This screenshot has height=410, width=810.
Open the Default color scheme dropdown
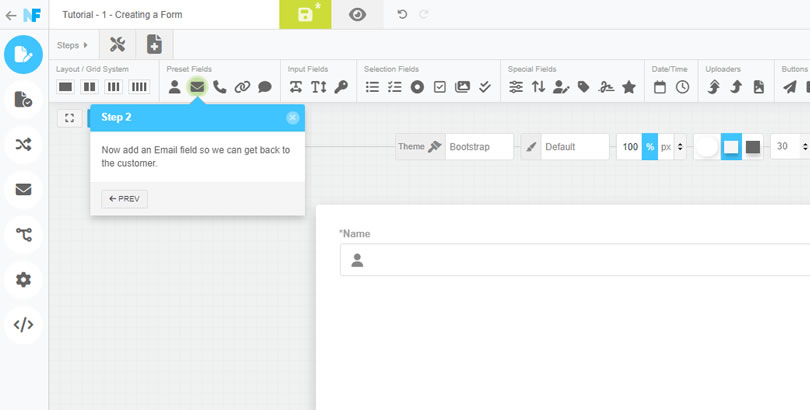click(x=575, y=147)
